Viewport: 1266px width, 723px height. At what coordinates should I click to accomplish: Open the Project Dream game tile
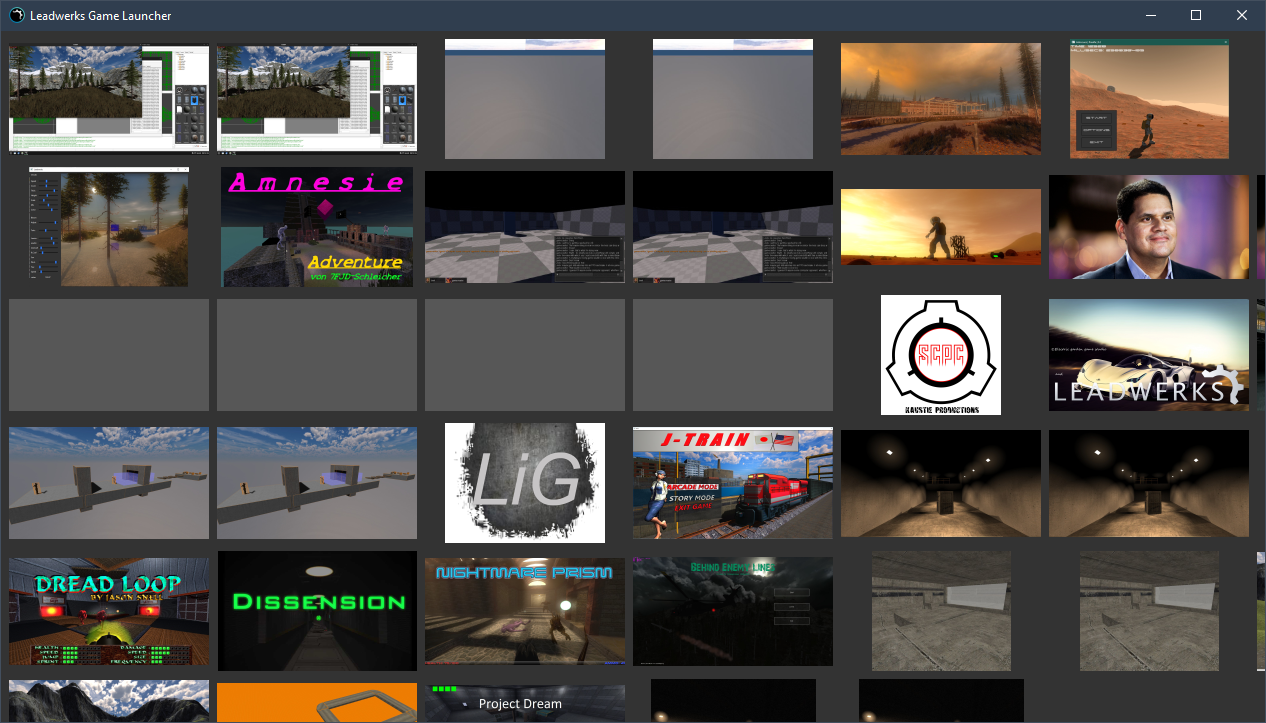click(x=525, y=703)
